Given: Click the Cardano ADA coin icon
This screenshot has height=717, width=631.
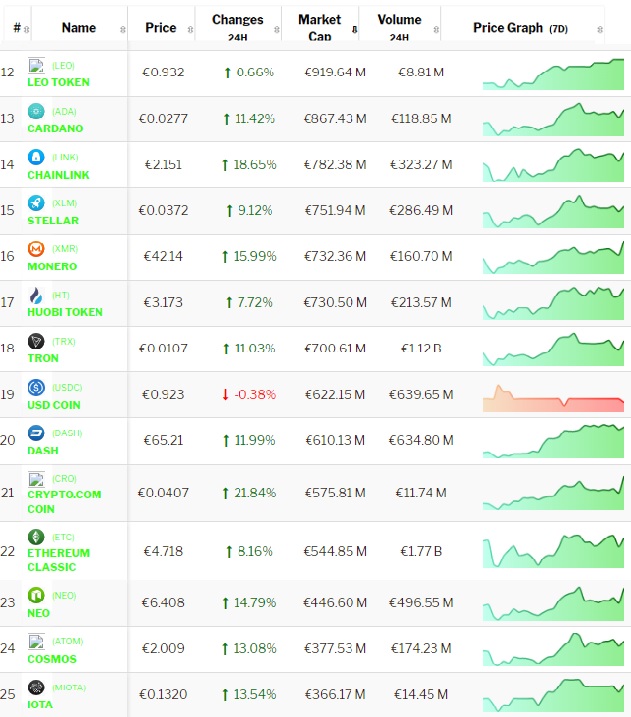Looking at the screenshot, I should 36,111.
